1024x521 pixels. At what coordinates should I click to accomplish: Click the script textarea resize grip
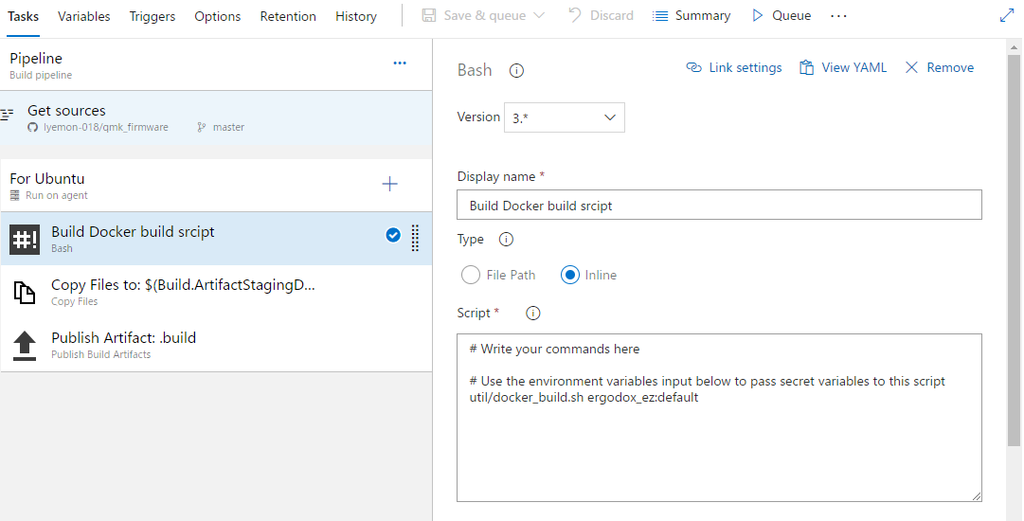(x=976, y=496)
